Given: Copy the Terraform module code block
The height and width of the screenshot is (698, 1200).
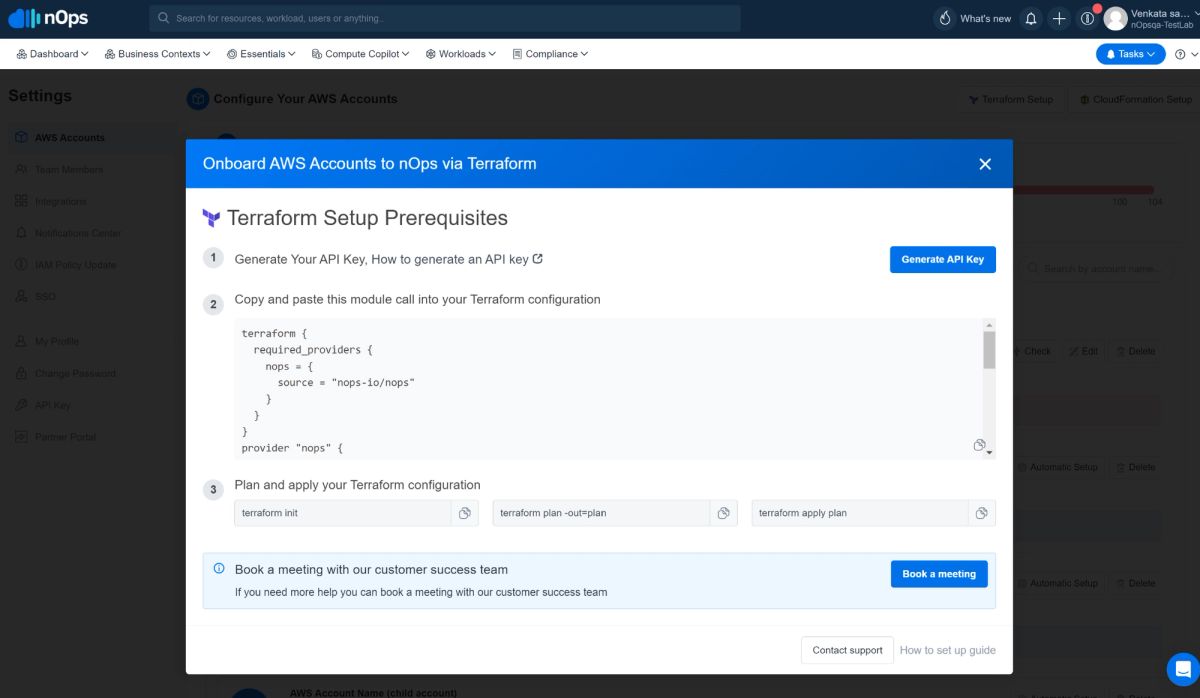Looking at the screenshot, I should click(x=980, y=445).
